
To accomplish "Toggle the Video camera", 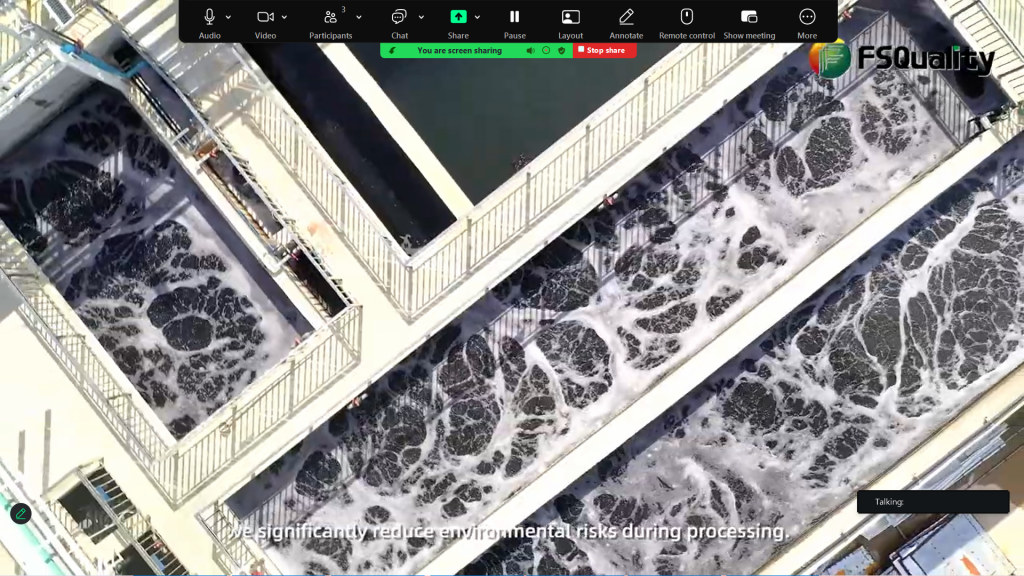I will 265,17.
